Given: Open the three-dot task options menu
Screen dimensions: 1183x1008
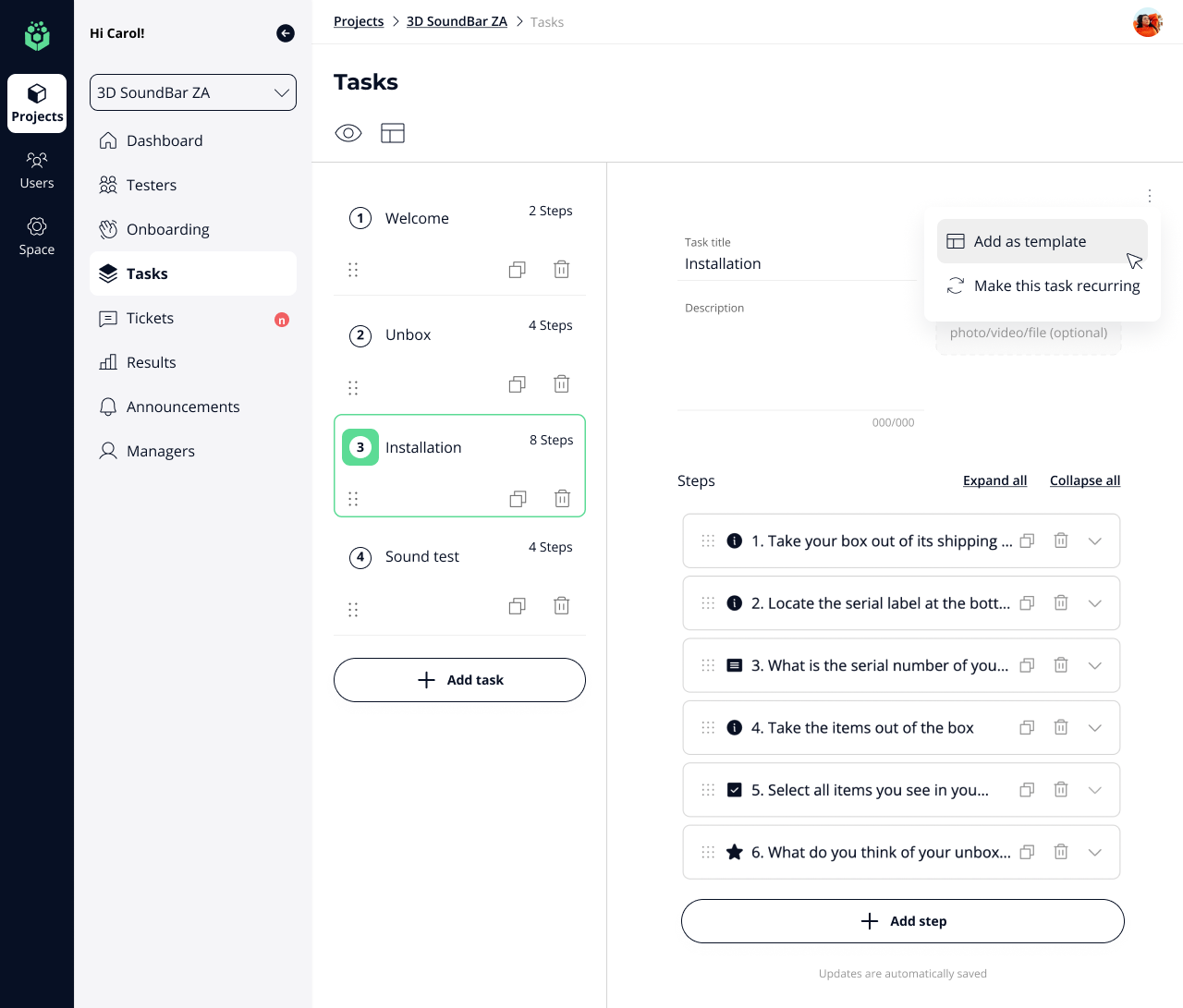Looking at the screenshot, I should (x=1149, y=196).
